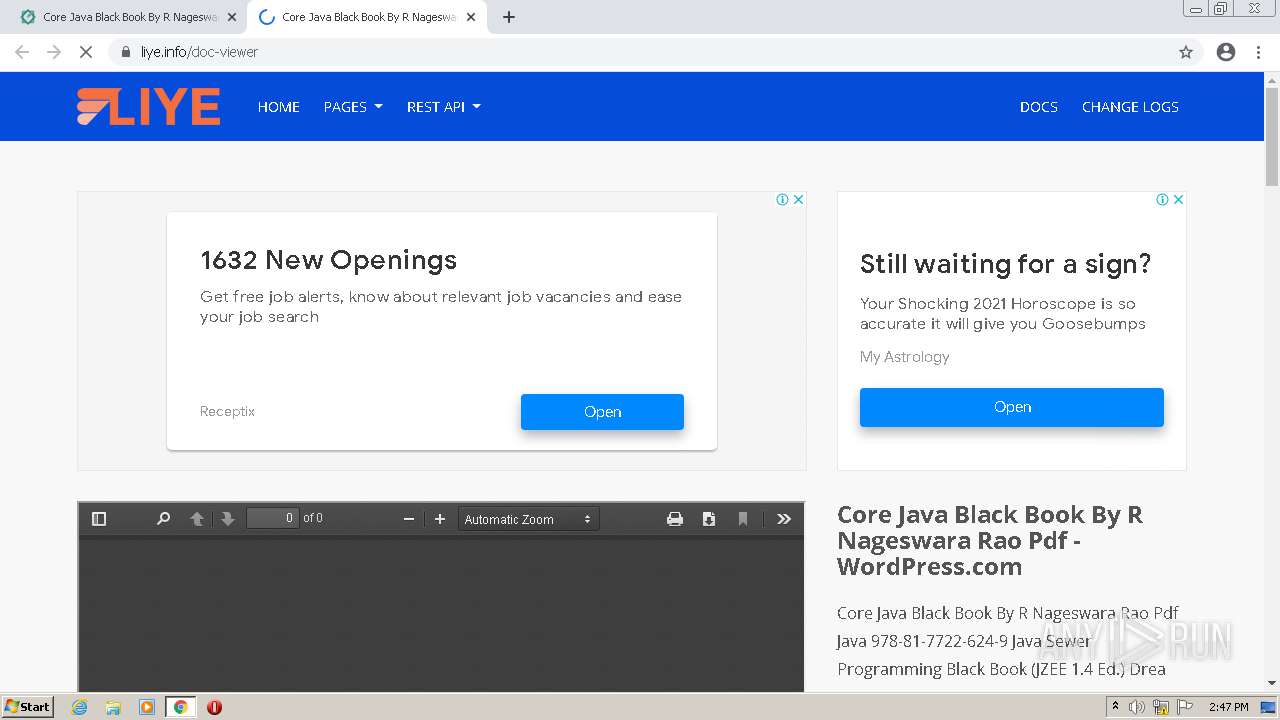
Task: Click the PDF viewer bookmark icon
Action: tap(743, 518)
